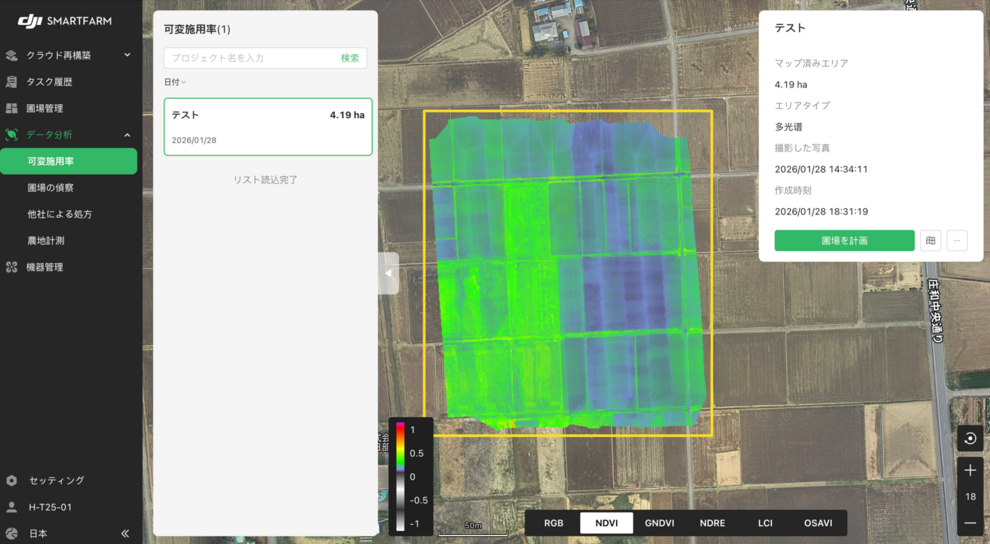The image size is (990, 544).
Task: Collapse the データ分析 section chevron
Action: (127, 135)
